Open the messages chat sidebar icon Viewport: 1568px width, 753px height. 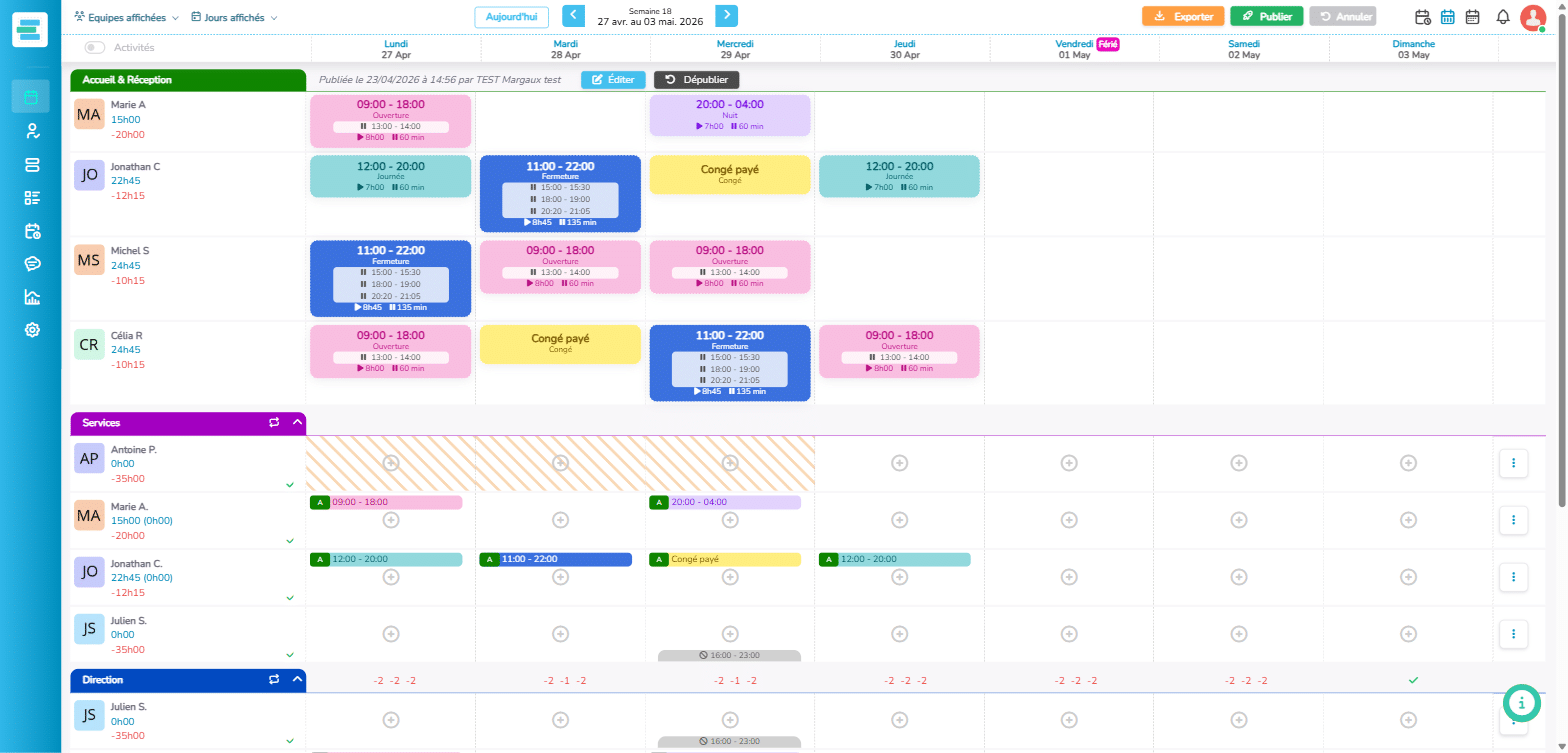[32, 263]
